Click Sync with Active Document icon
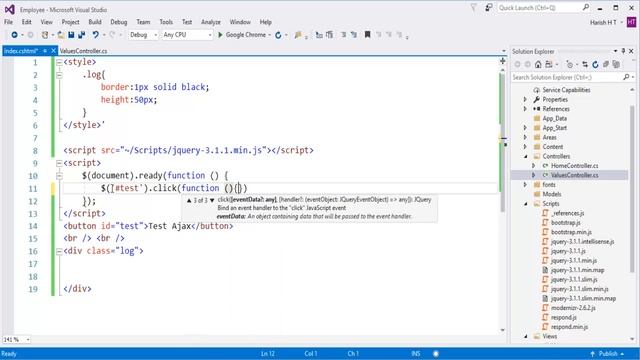Viewport: 640px width, 360px height. (585, 64)
